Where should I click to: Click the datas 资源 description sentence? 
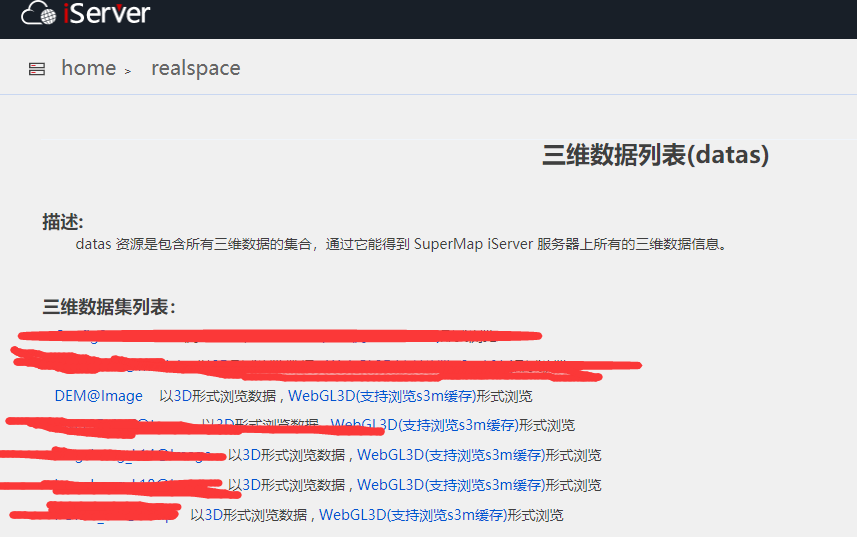click(402, 244)
